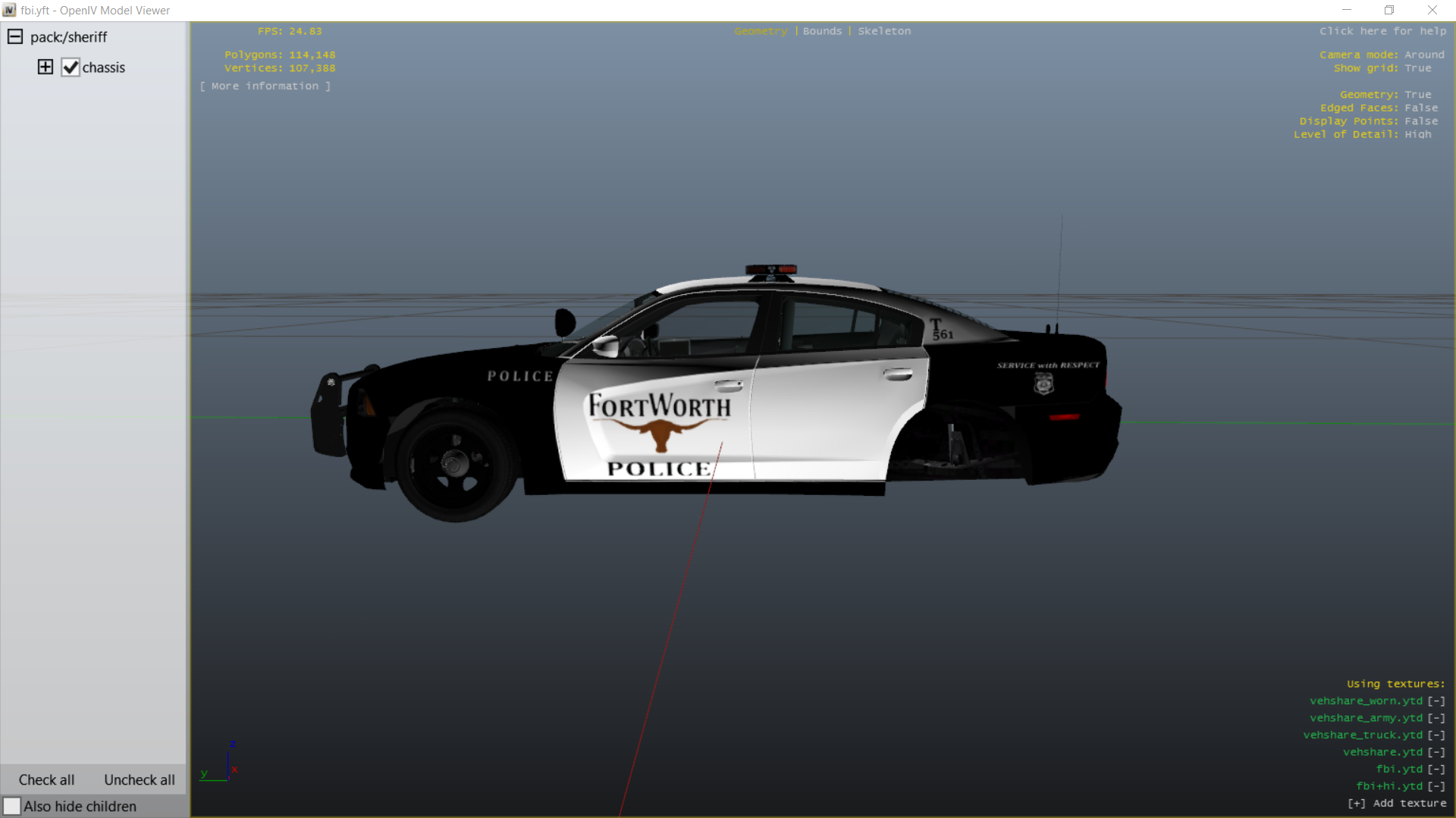Click the vehshare.ytd texture name
Image resolution: width=1456 pixels, height=818 pixels.
(1382, 752)
